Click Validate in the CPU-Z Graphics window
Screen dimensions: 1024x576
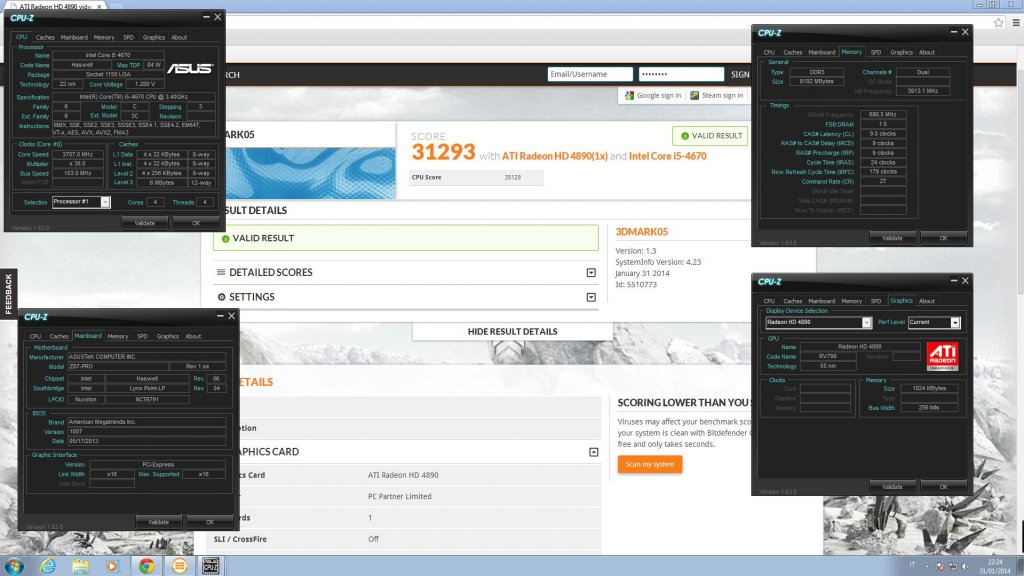(x=892, y=487)
